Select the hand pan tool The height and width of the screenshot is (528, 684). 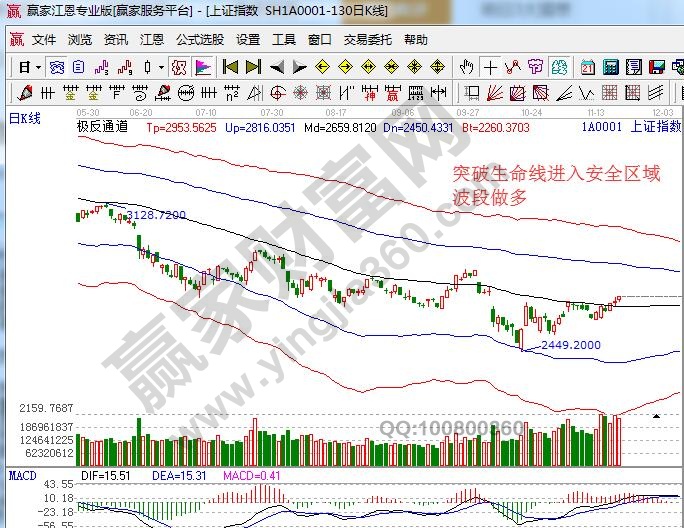pyautogui.click(x=466, y=67)
